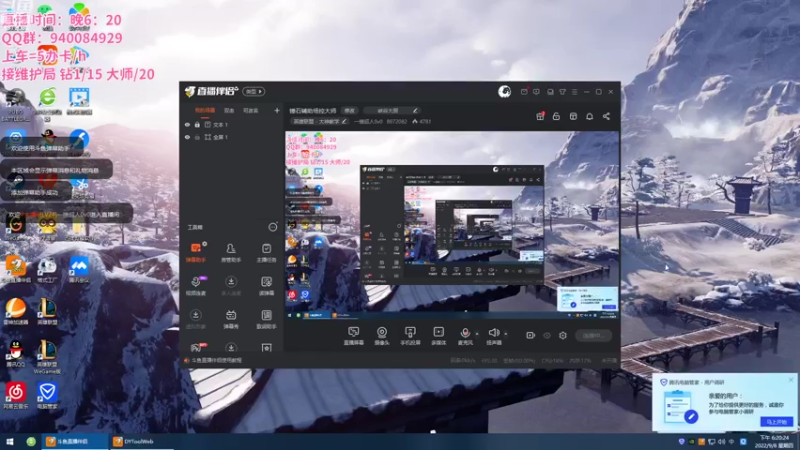
Task: Open the hamburger menu in title bar
Action: [x=574, y=92]
